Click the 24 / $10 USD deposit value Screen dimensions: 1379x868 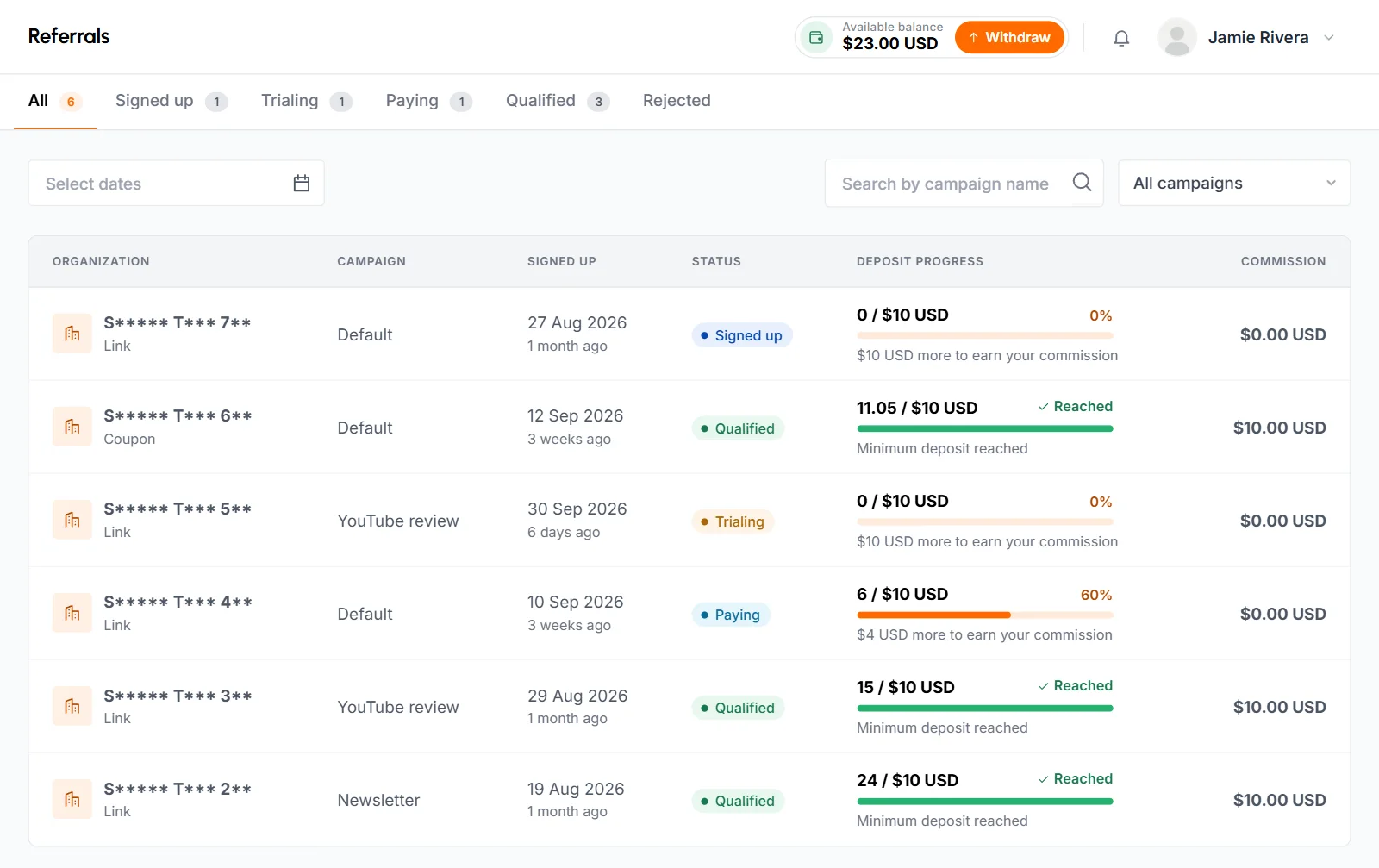click(908, 780)
